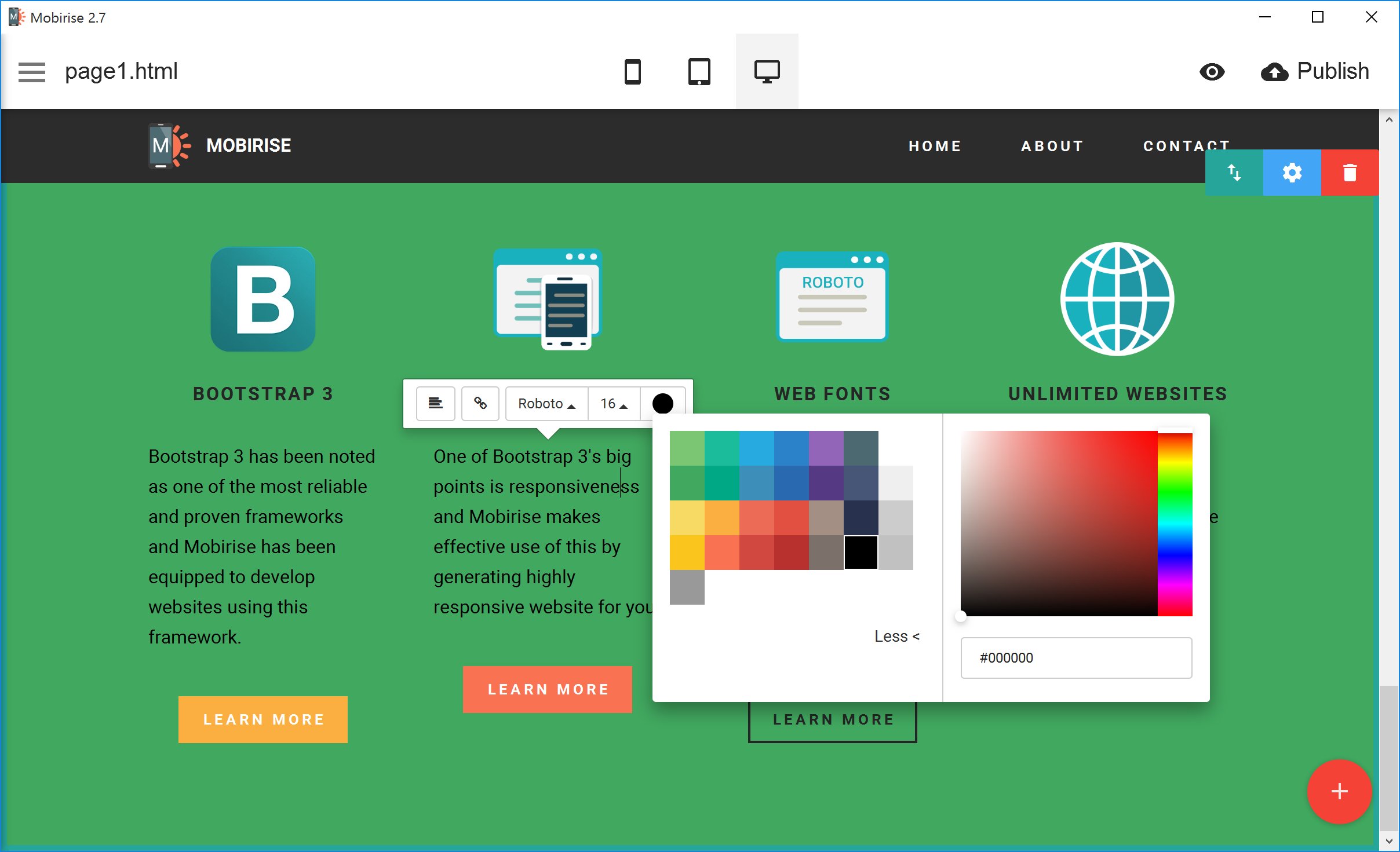Click LEARN MORE button under responsive section
This screenshot has width=1400, height=852.
(x=548, y=688)
